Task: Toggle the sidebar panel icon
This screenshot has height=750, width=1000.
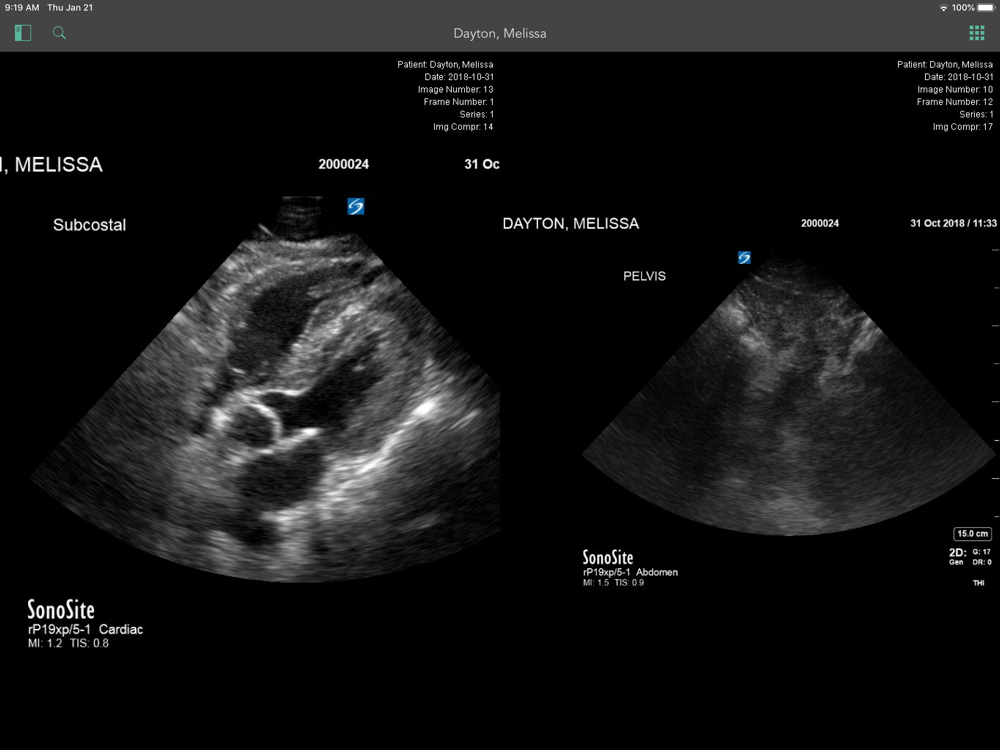Action: 23,33
